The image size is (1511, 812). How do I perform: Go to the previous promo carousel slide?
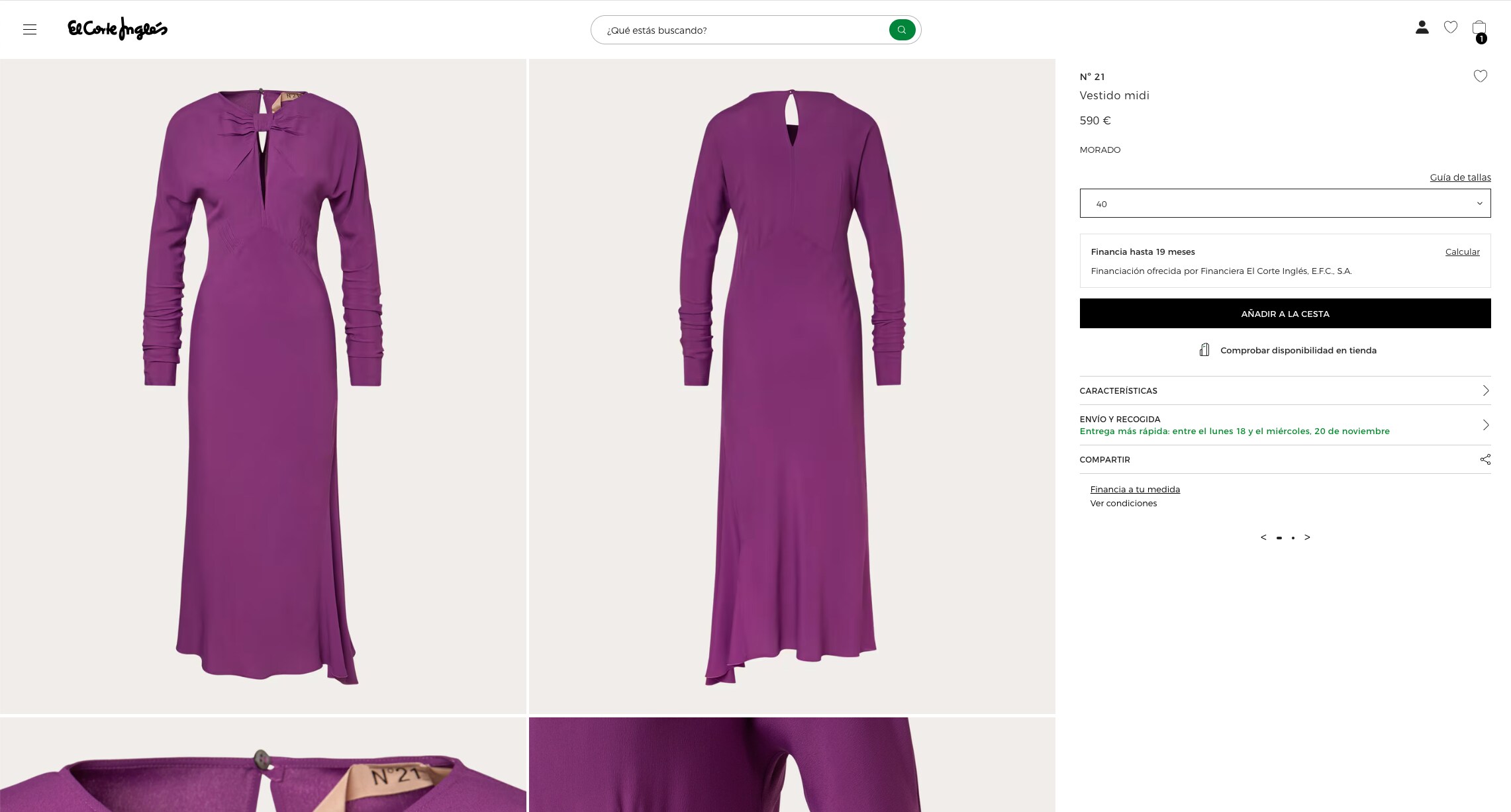(1263, 537)
